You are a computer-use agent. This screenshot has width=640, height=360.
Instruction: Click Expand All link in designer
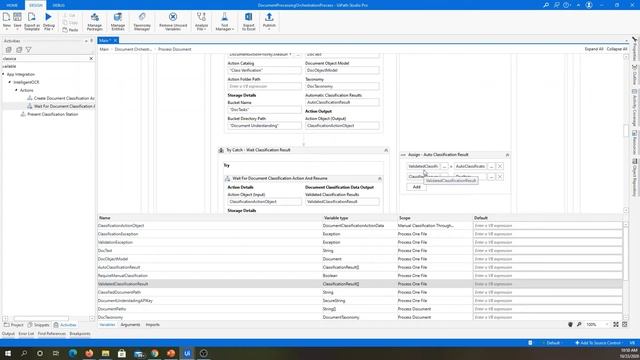(x=594, y=49)
